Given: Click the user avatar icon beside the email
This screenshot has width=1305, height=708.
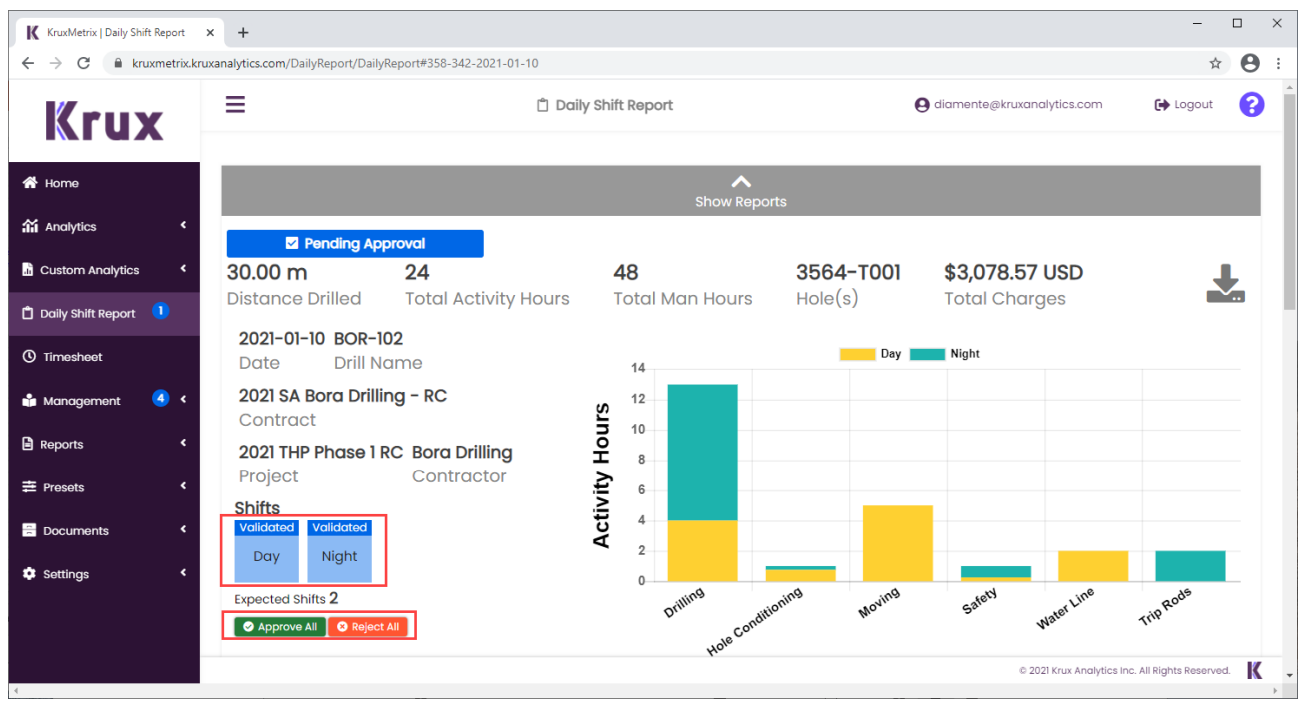Looking at the screenshot, I should click(922, 104).
